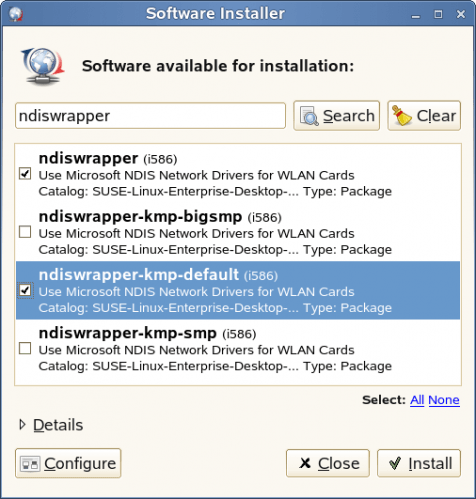
Task: Uncheck the ndiswrapper-kmp-default checkbox
Action: coord(25,290)
